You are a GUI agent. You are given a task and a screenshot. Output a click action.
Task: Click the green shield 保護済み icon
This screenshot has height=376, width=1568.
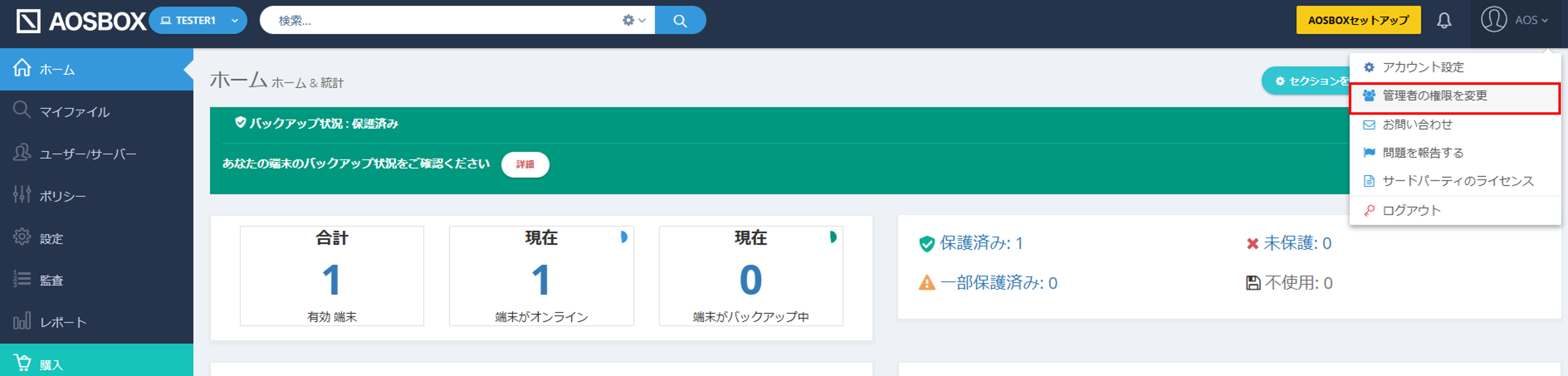927,244
